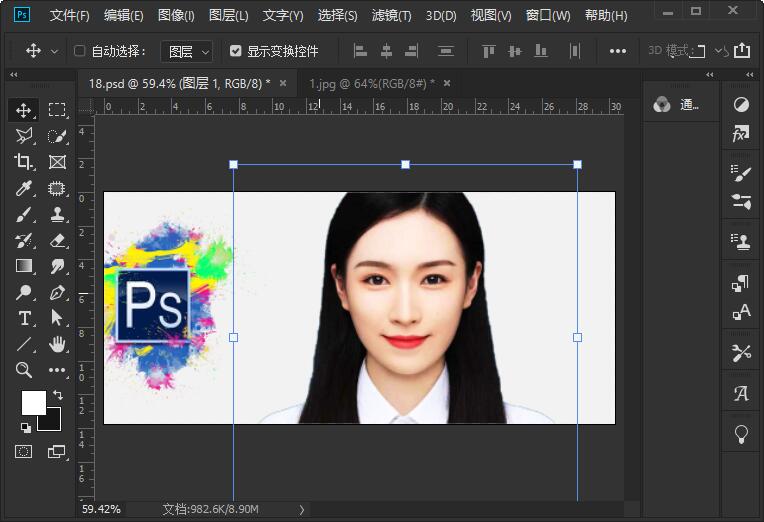Open the 文件(F) menu
764x522 pixels.
pyautogui.click(x=70, y=16)
